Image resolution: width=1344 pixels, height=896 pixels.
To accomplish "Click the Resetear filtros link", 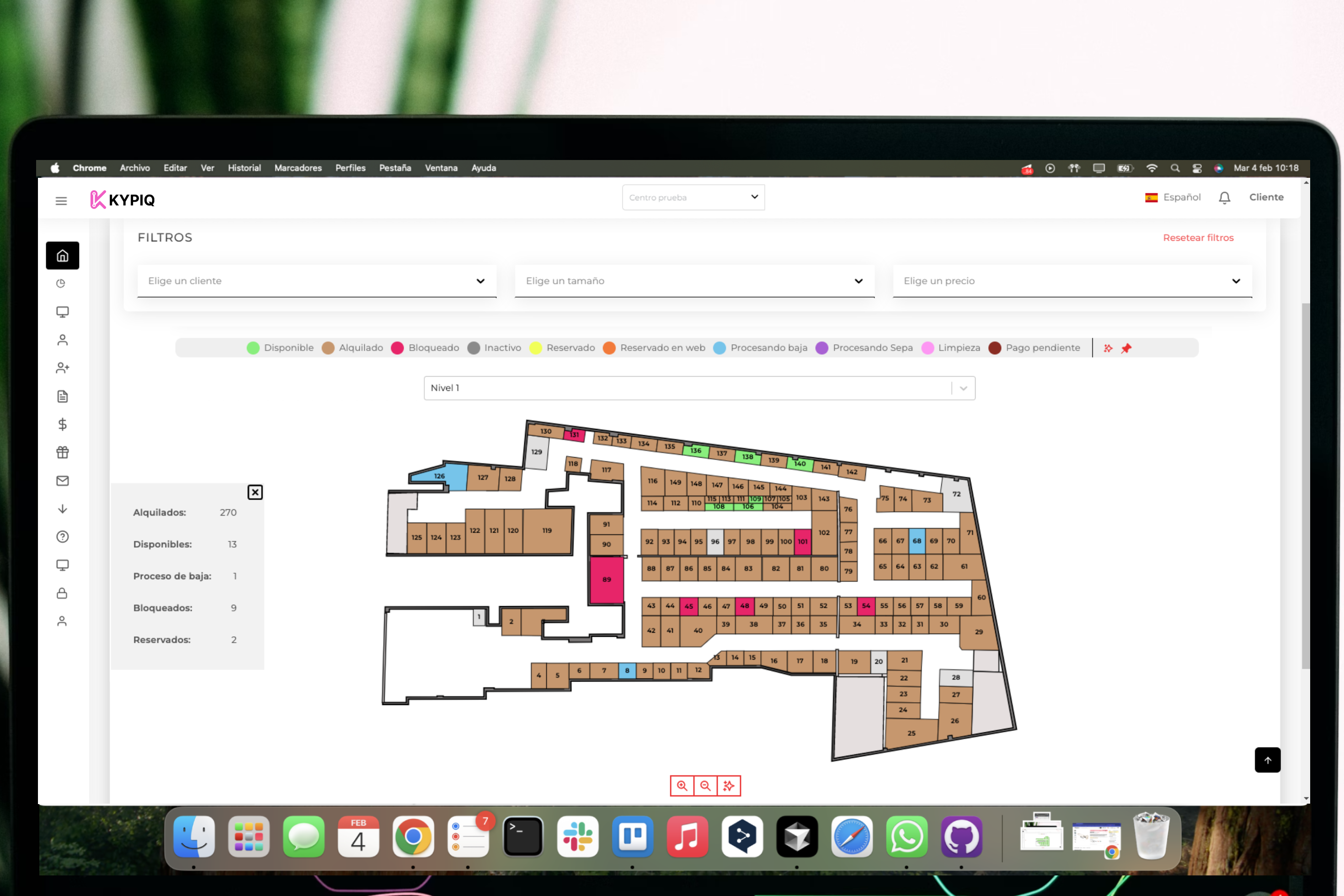I will click(1198, 238).
